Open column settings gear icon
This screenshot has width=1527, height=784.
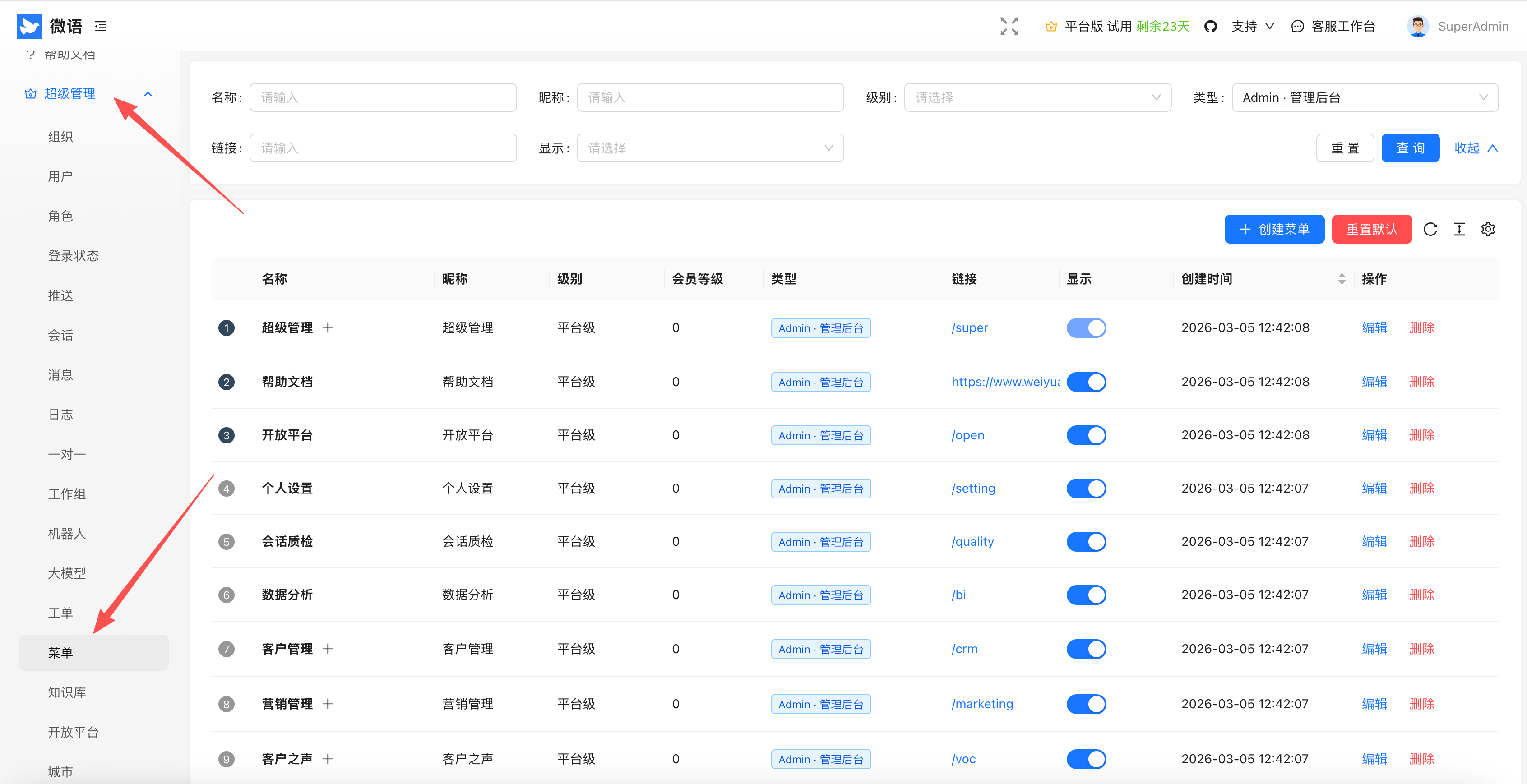coord(1488,229)
